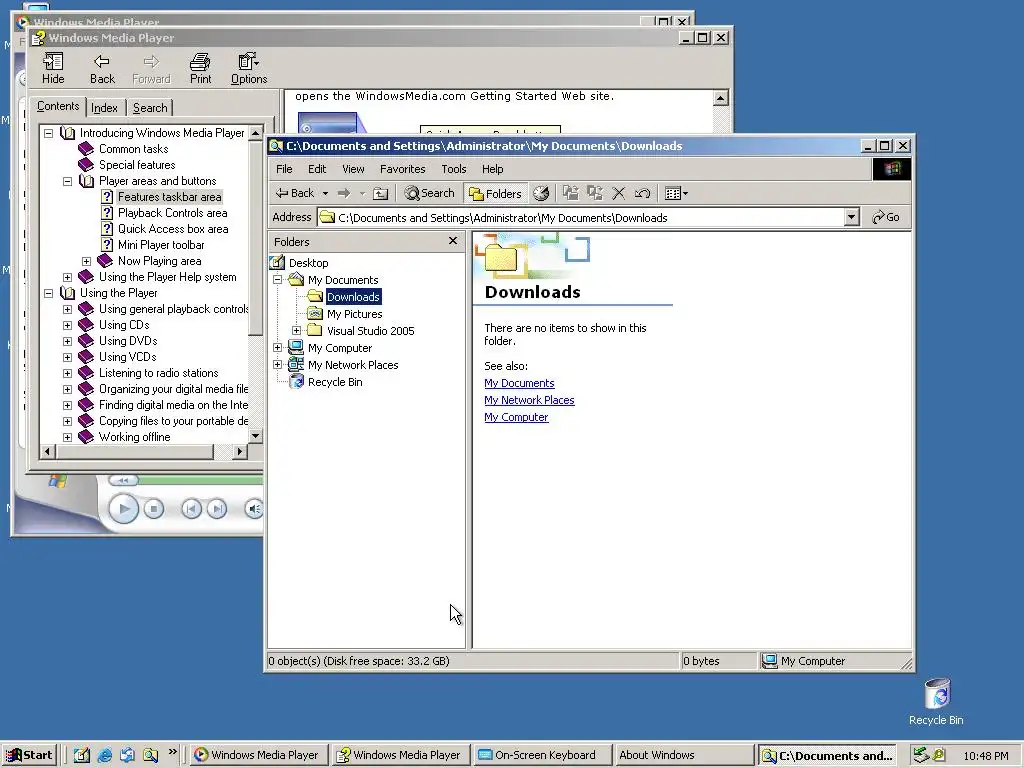Open Search in the Explorer toolbar
The height and width of the screenshot is (768, 1024).
tap(429, 193)
